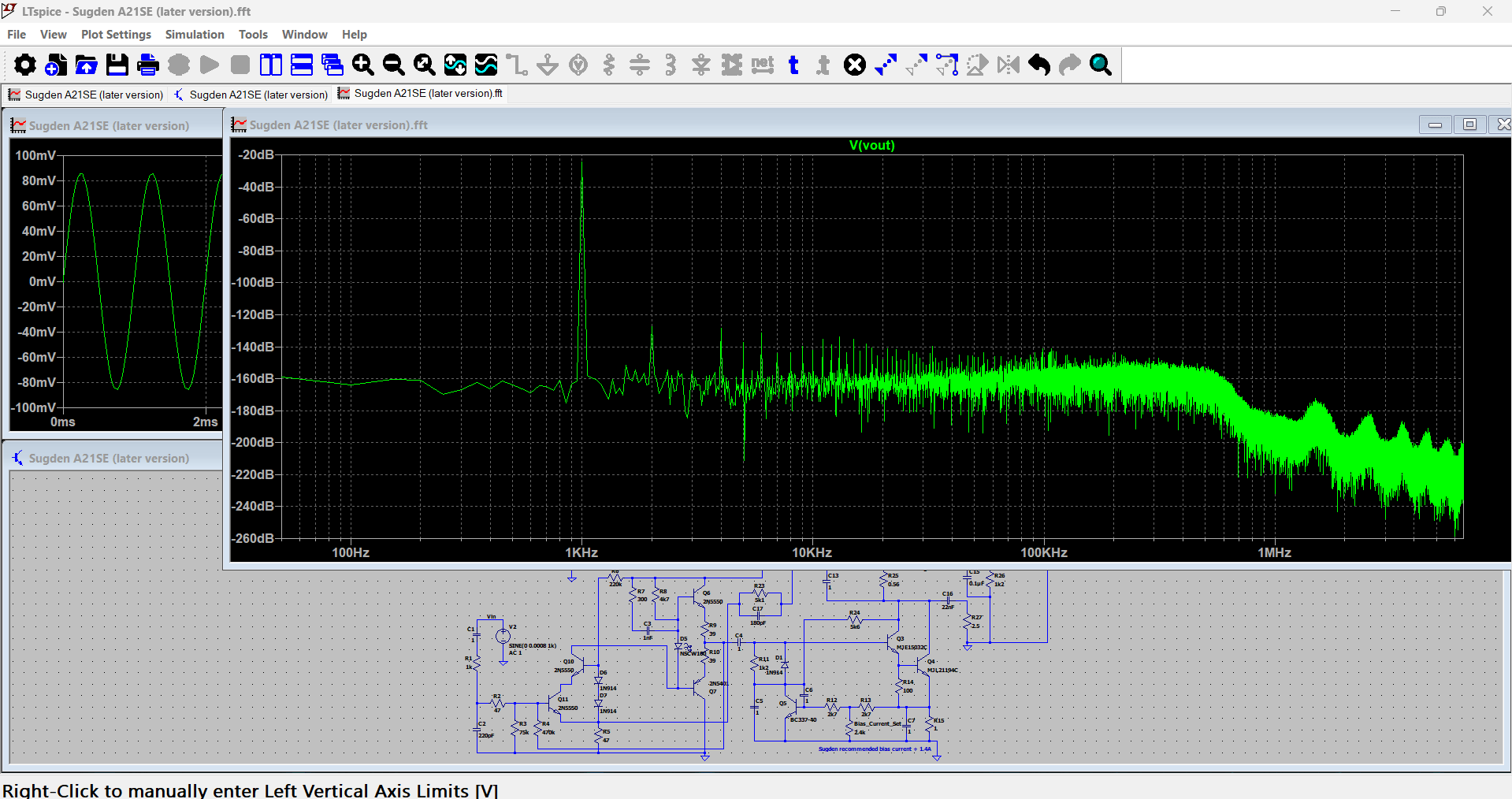Select the SPICE directive tool

coord(824,65)
